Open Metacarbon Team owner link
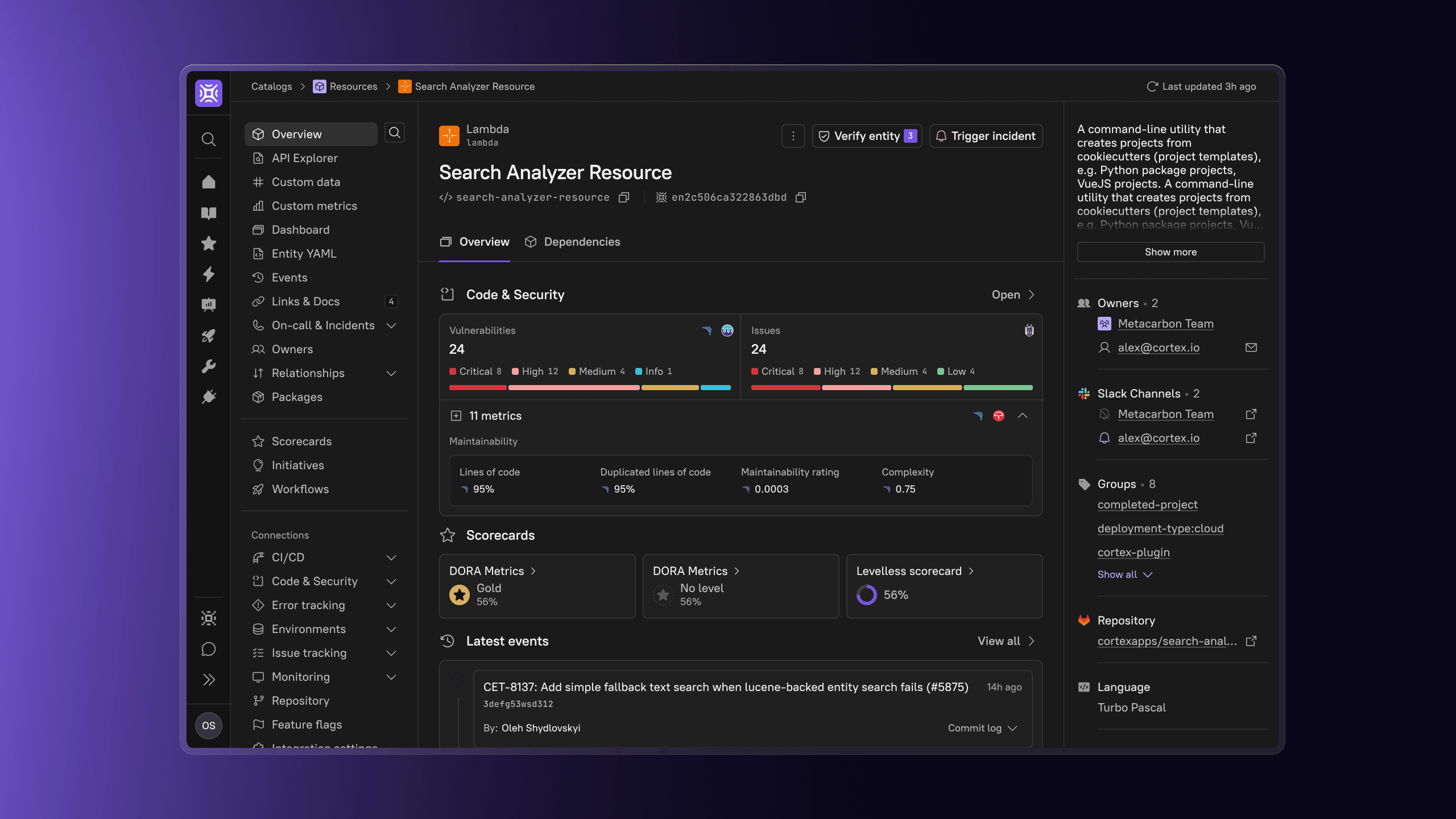This screenshot has height=819, width=1456. [x=1165, y=324]
